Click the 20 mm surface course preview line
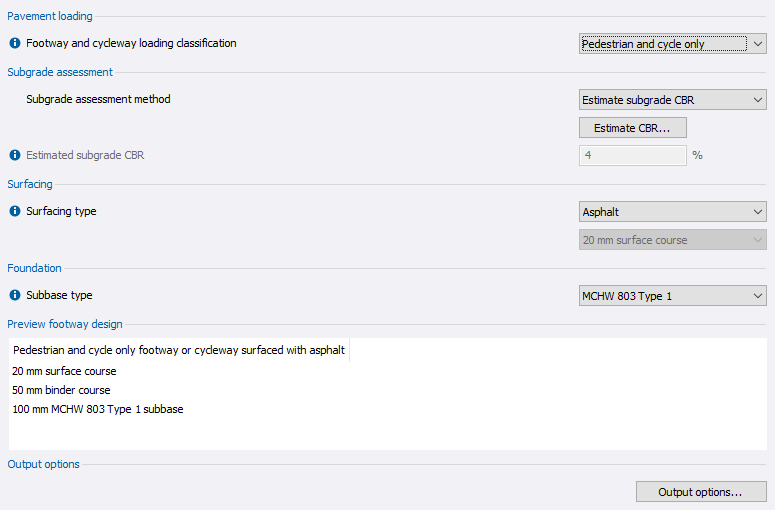Viewport: 775px width, 510px height. point(64,371)
